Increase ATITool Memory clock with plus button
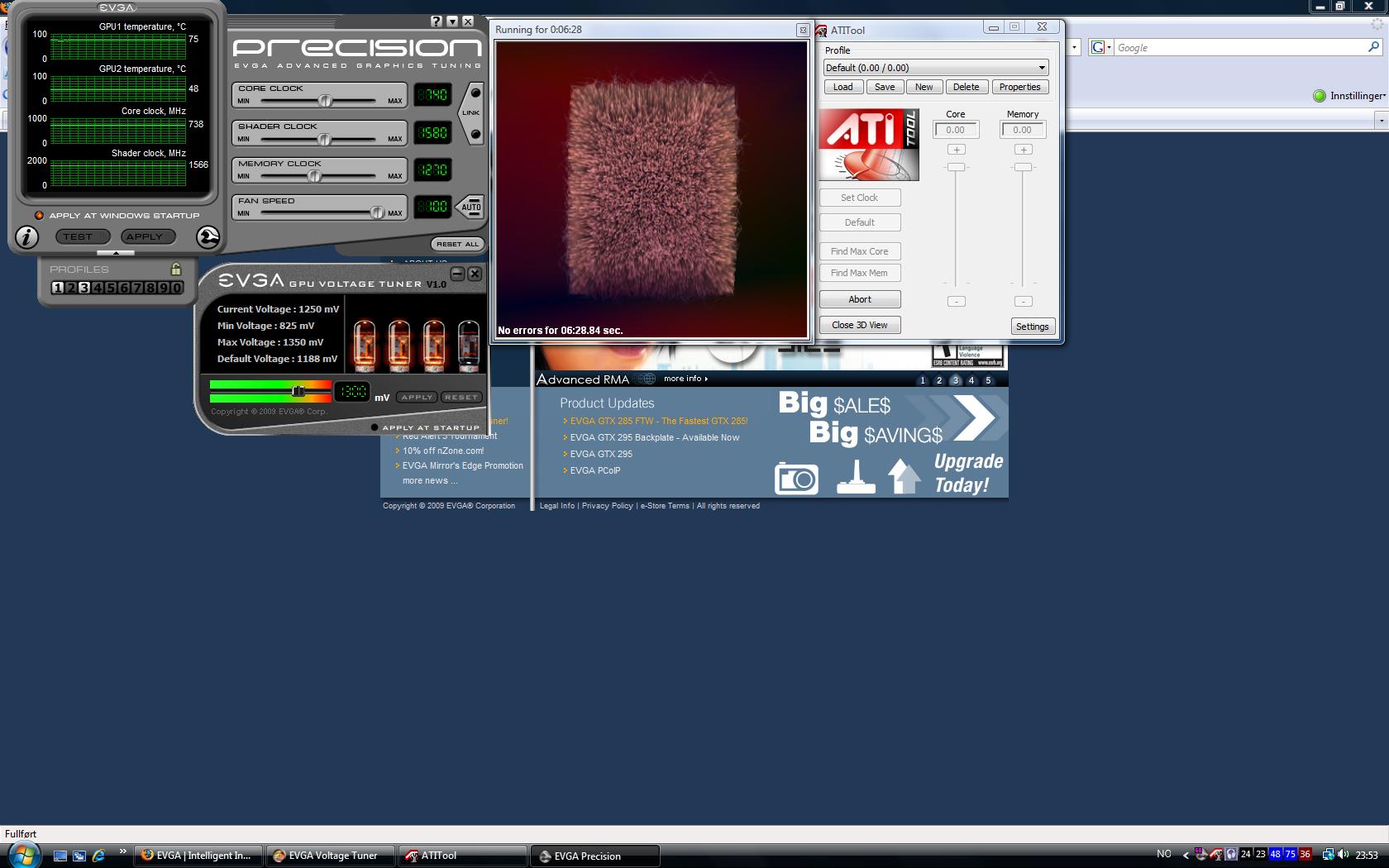Viewport: 1389px width, 868px height. pos(1024,150)
